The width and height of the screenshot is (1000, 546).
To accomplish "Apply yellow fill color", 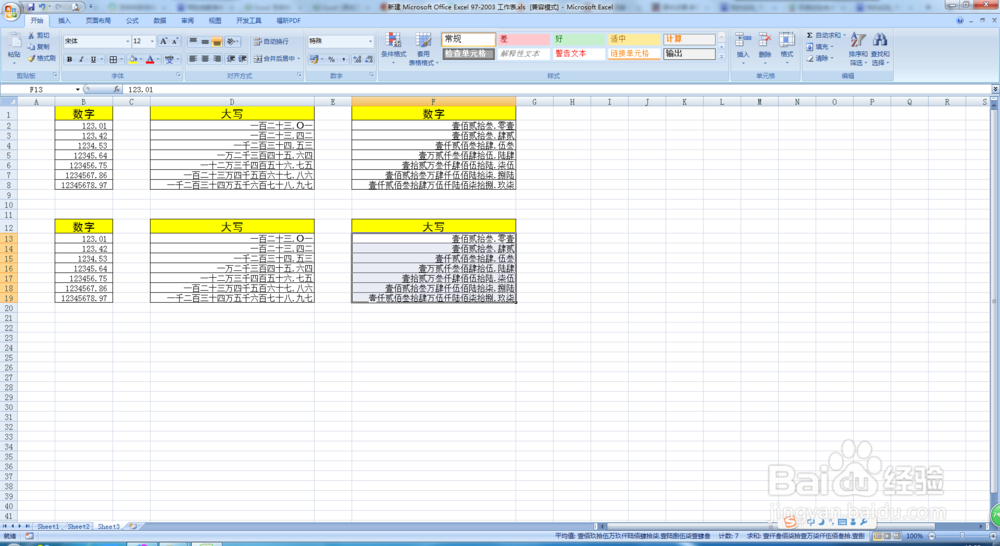I will tap(133, 59).
